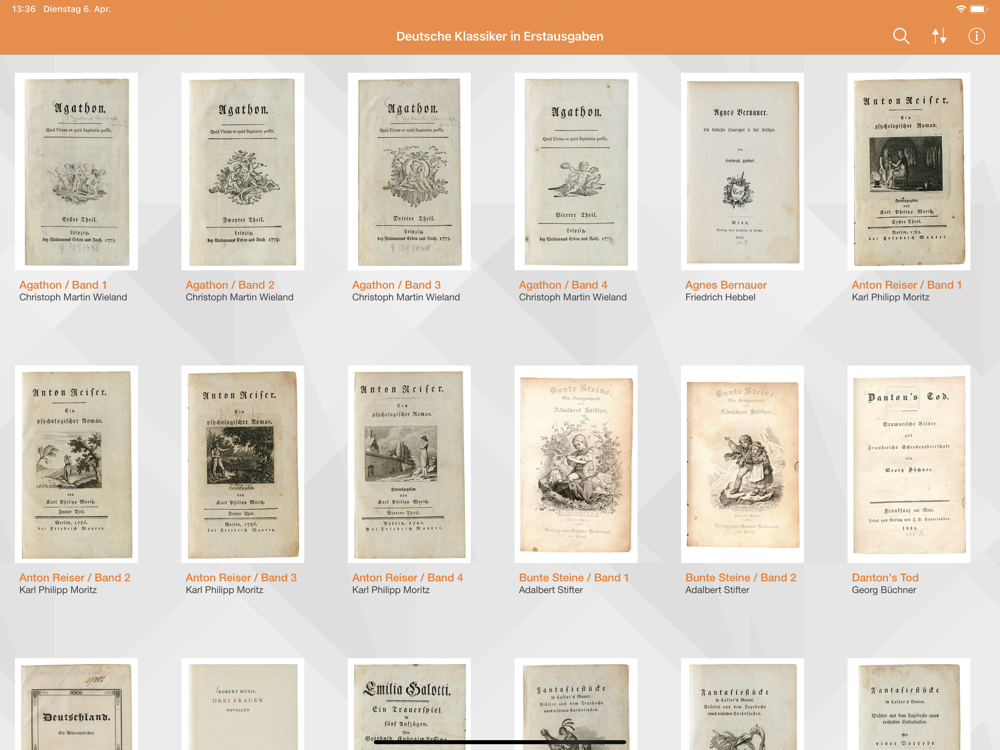Open Agathon Band 4 cover thumbnail

click(576, 172)
